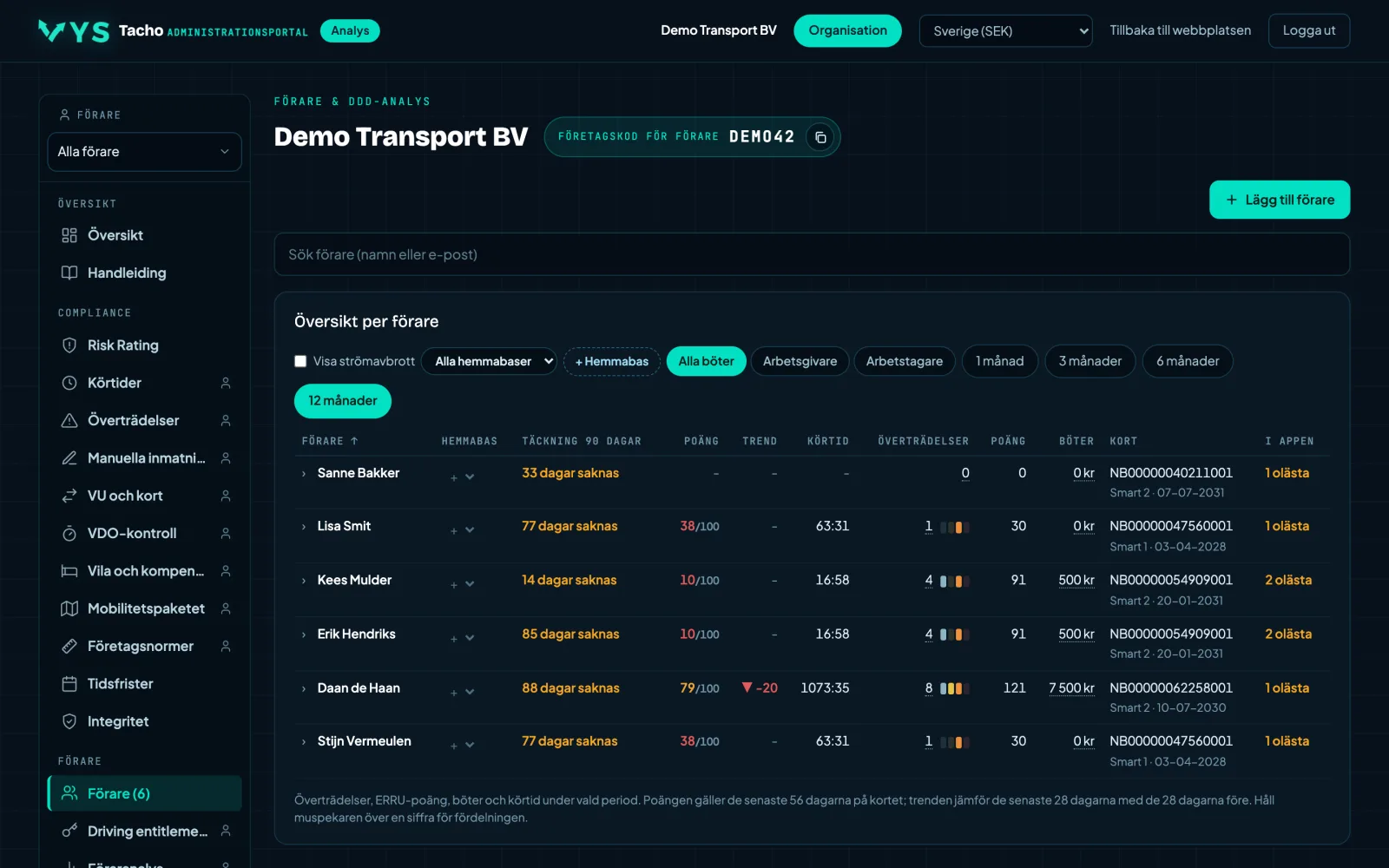Open the Alla förare driver dropdown

144,152
